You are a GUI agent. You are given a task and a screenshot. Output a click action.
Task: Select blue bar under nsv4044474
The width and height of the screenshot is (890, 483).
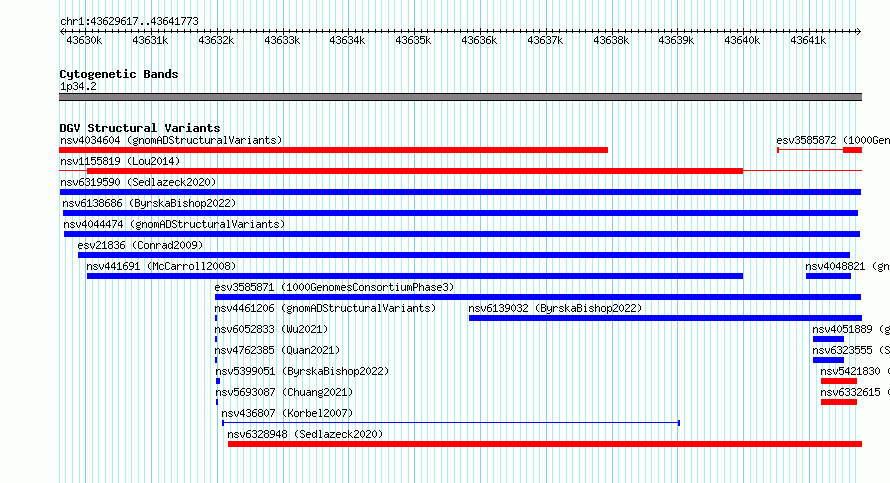coord(462,234)
